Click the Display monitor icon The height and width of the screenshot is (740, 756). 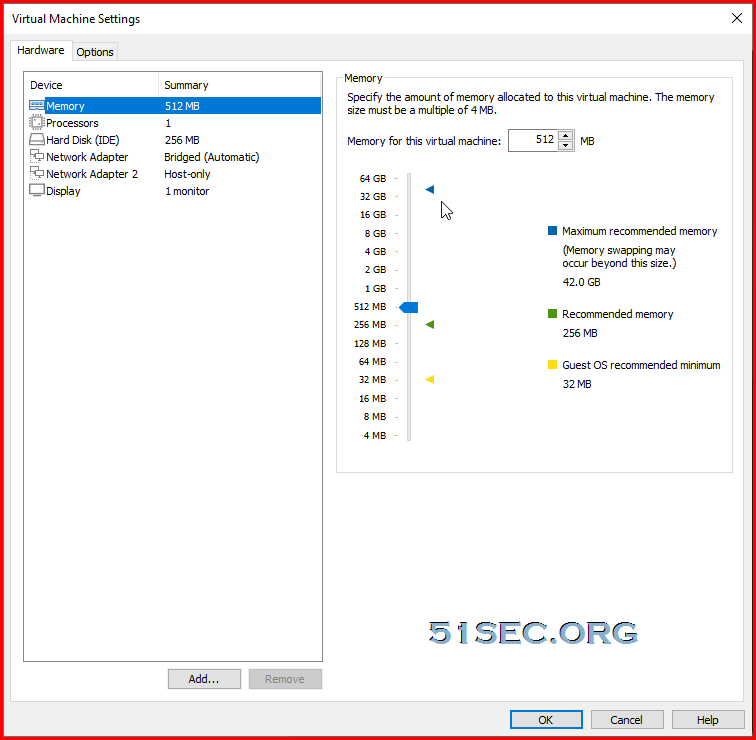pyautogui.click(x=37, y=190)
